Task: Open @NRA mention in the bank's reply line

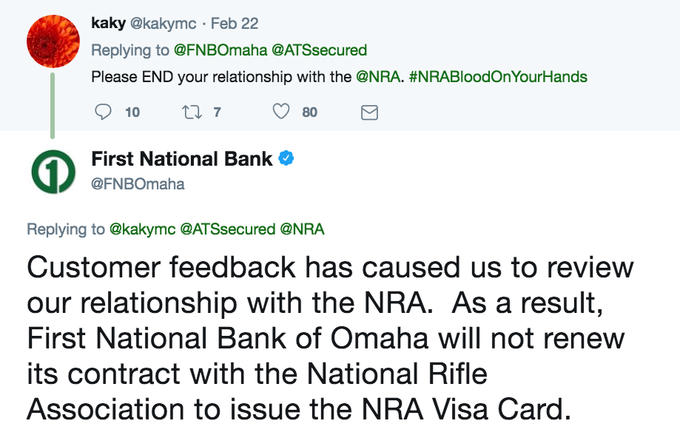Action: click(x=302, y=229)
